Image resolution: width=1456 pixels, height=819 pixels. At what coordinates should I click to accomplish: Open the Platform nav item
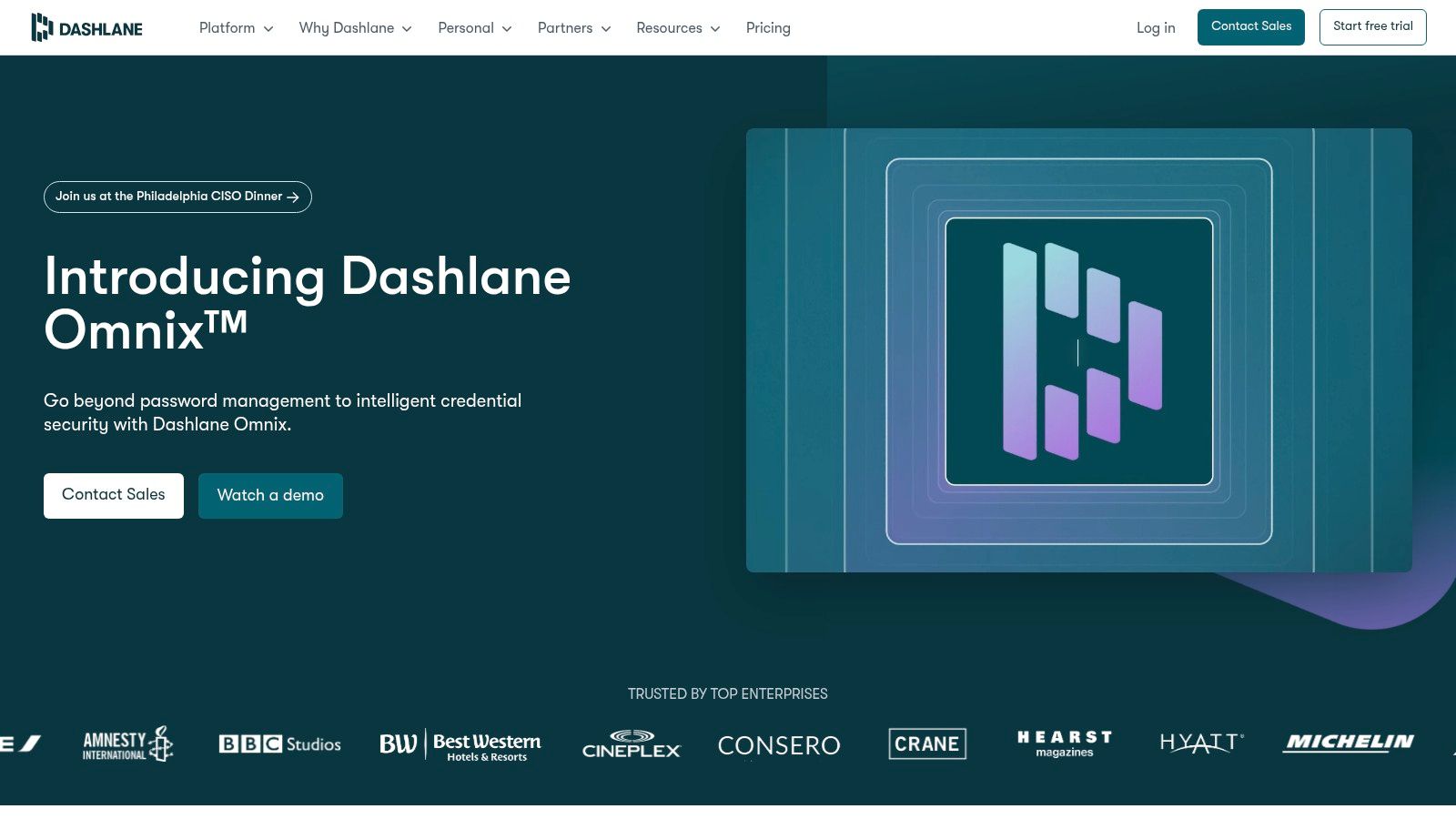227,28
